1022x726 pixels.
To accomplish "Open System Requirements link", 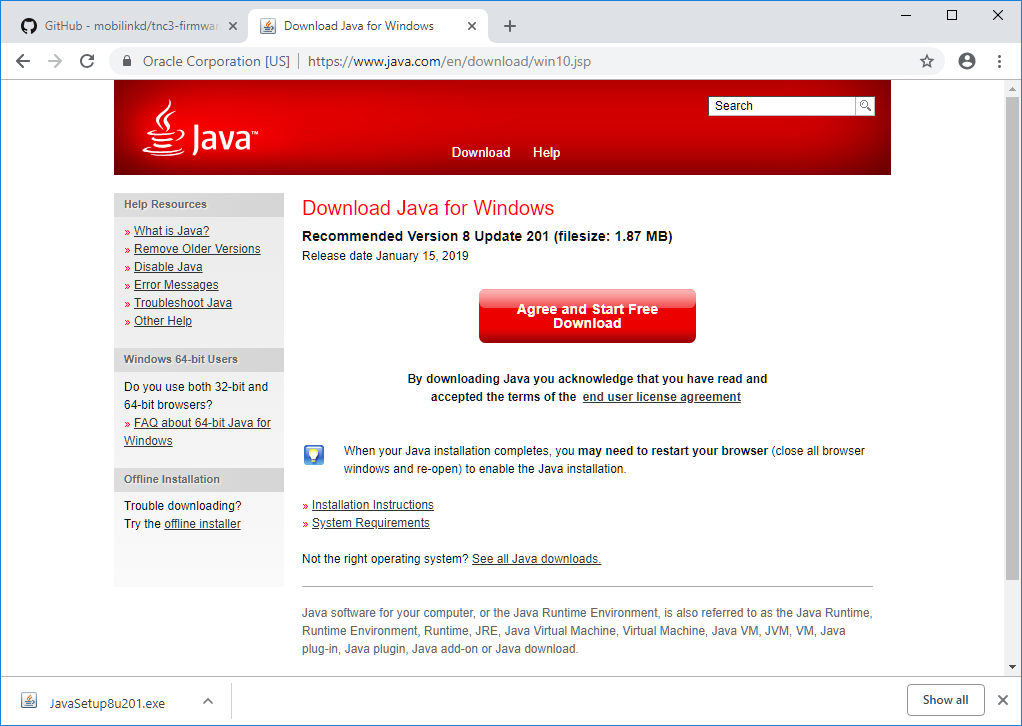I will tap(370, 523).
